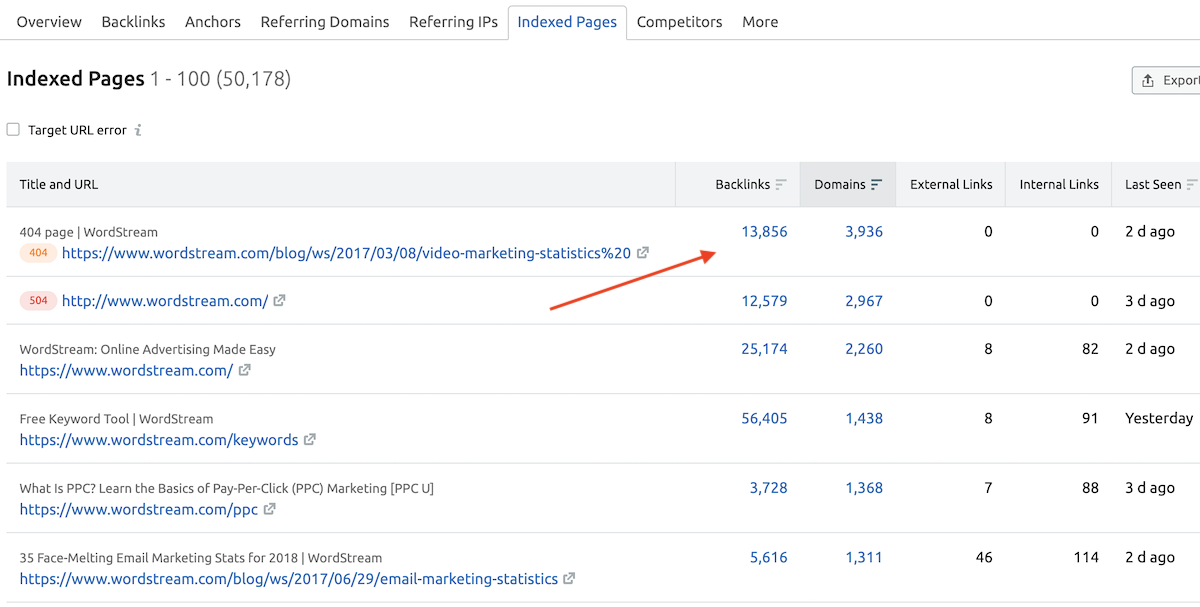This screenshot has width=1200, height=607.
Task: Open the Competitors tab
Action: [679, 21]
